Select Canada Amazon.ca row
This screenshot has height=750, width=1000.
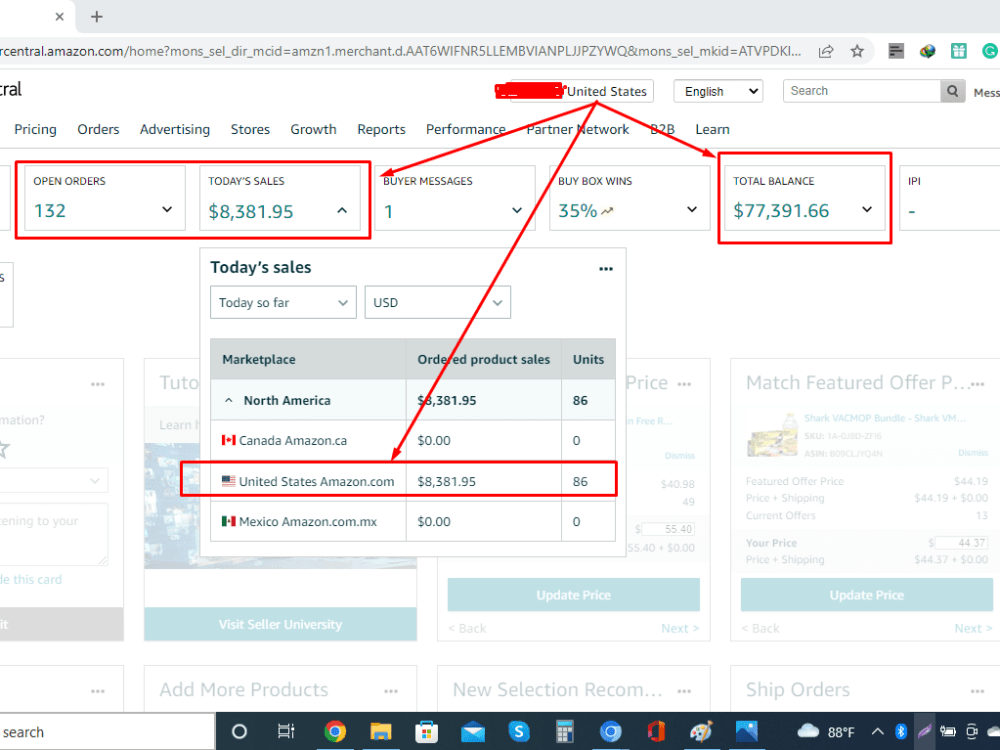413,441
